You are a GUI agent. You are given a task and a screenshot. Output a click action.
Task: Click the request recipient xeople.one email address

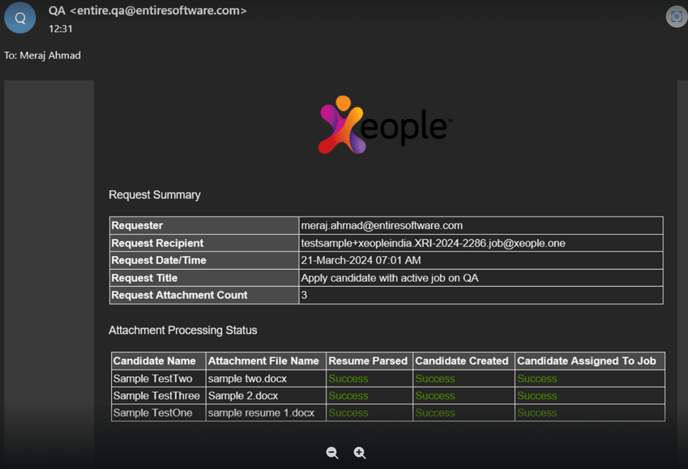(x=433, y=243)
